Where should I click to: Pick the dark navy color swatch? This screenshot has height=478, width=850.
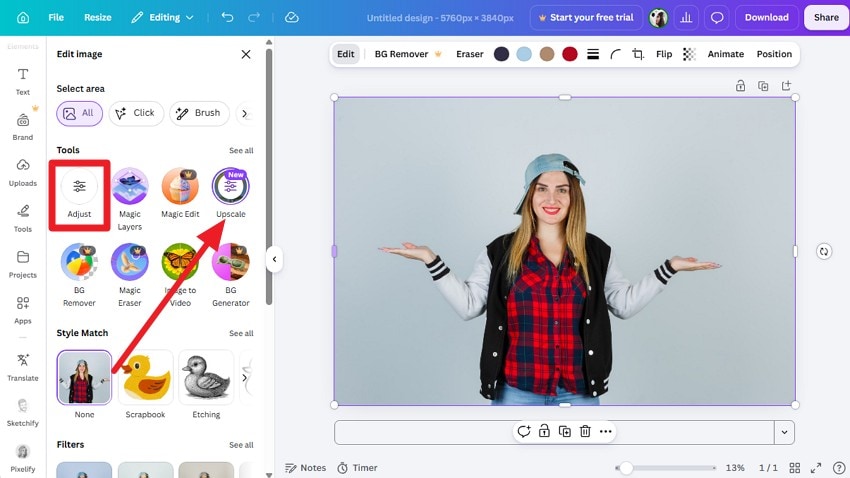(501, 54)
